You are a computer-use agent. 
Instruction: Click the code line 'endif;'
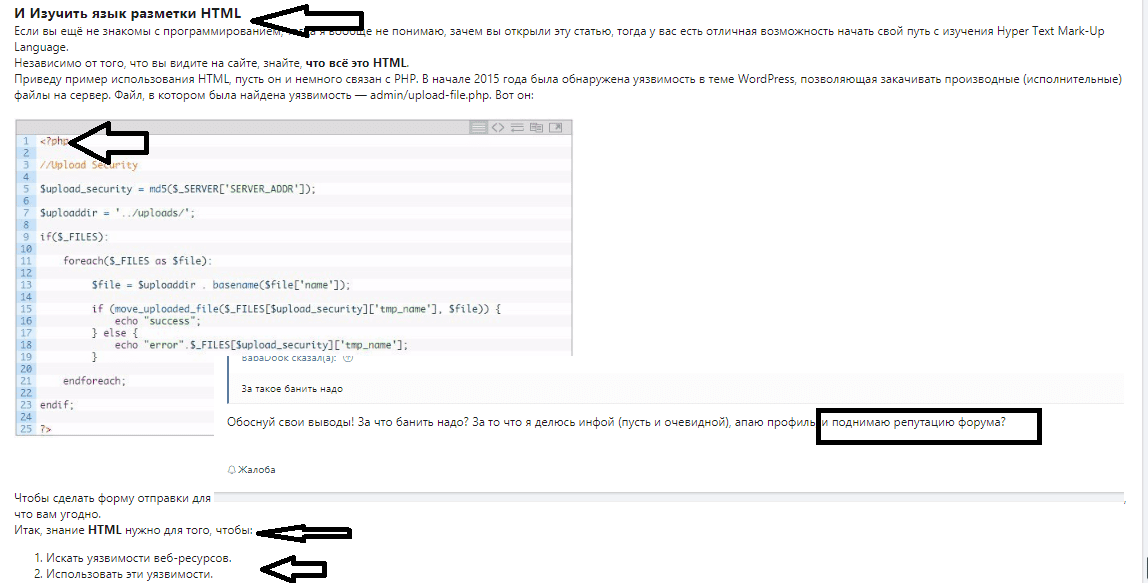[57, 405]
